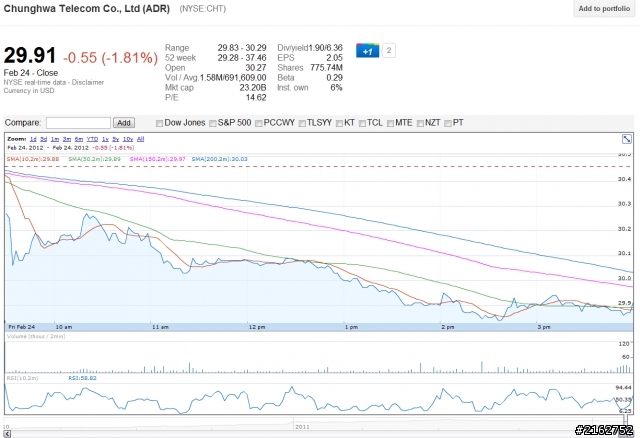Select the NZT comparison checkbox
640x438 pixels.
[x=420, y=123]
